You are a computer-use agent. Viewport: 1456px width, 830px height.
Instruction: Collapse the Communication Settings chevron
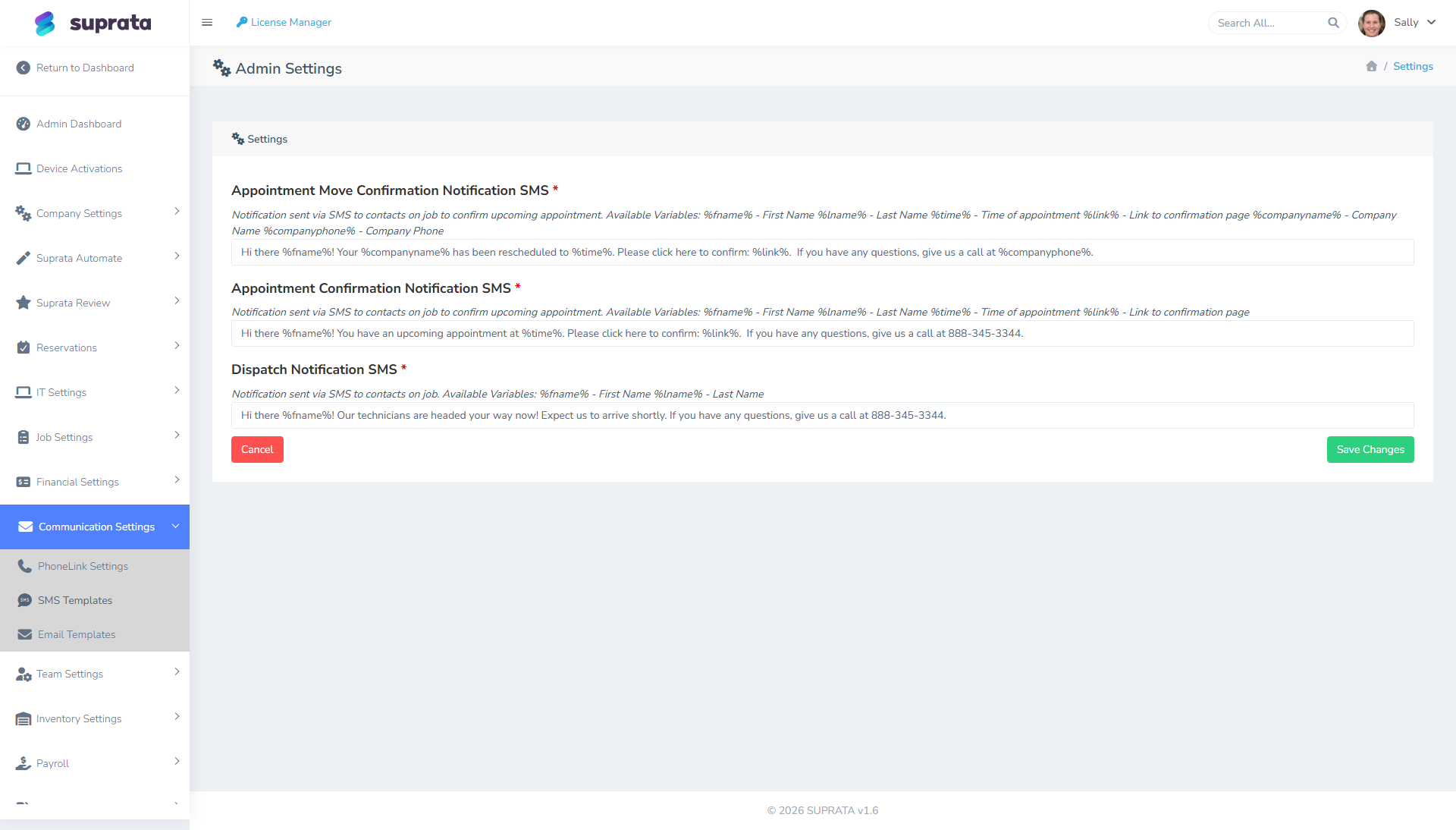[175, 526]
